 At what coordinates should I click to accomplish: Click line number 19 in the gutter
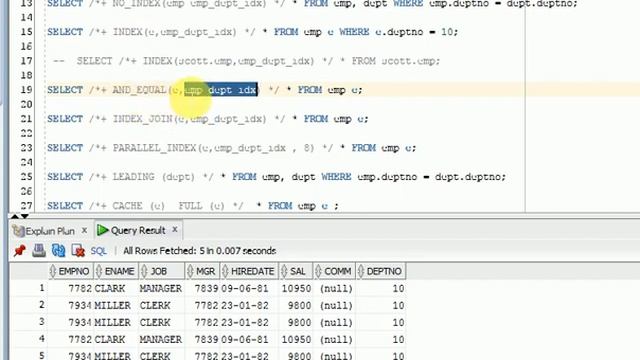click(26, 90)
